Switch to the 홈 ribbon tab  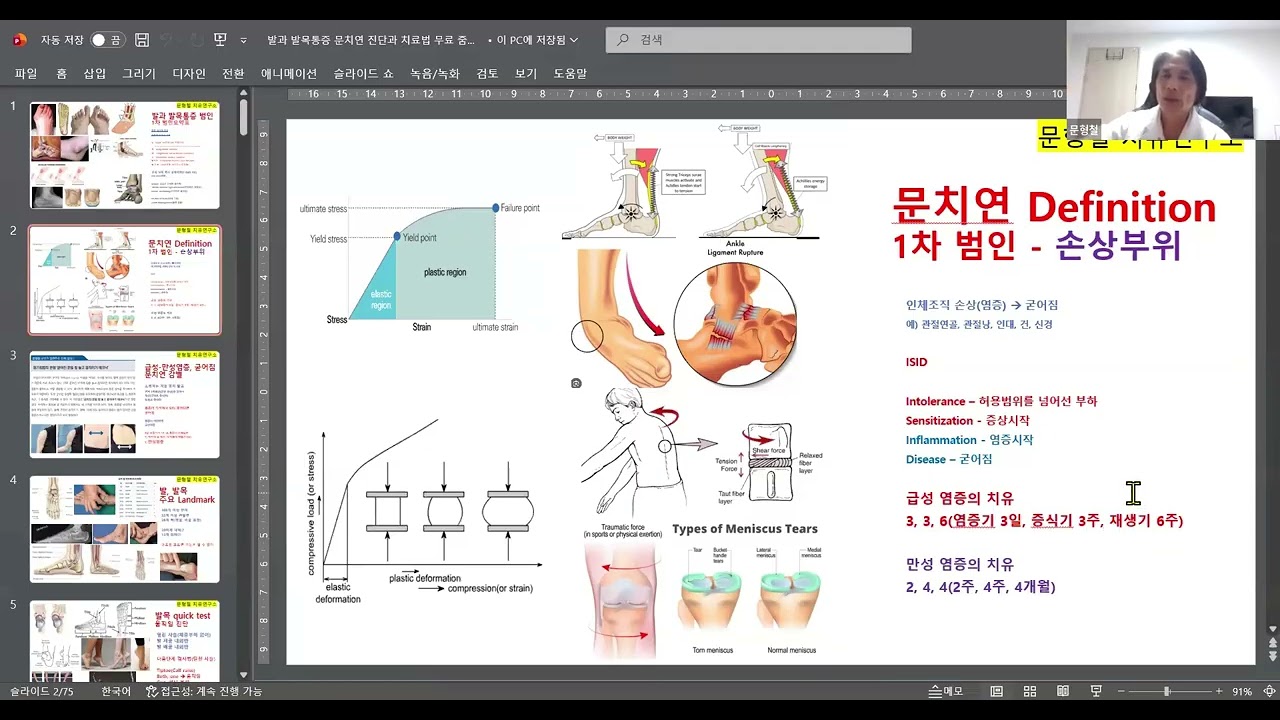coord(61,74)
